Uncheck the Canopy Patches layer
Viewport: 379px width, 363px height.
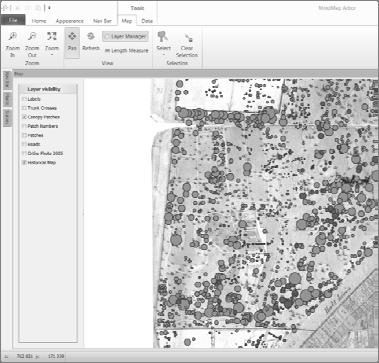click(24, 117)
